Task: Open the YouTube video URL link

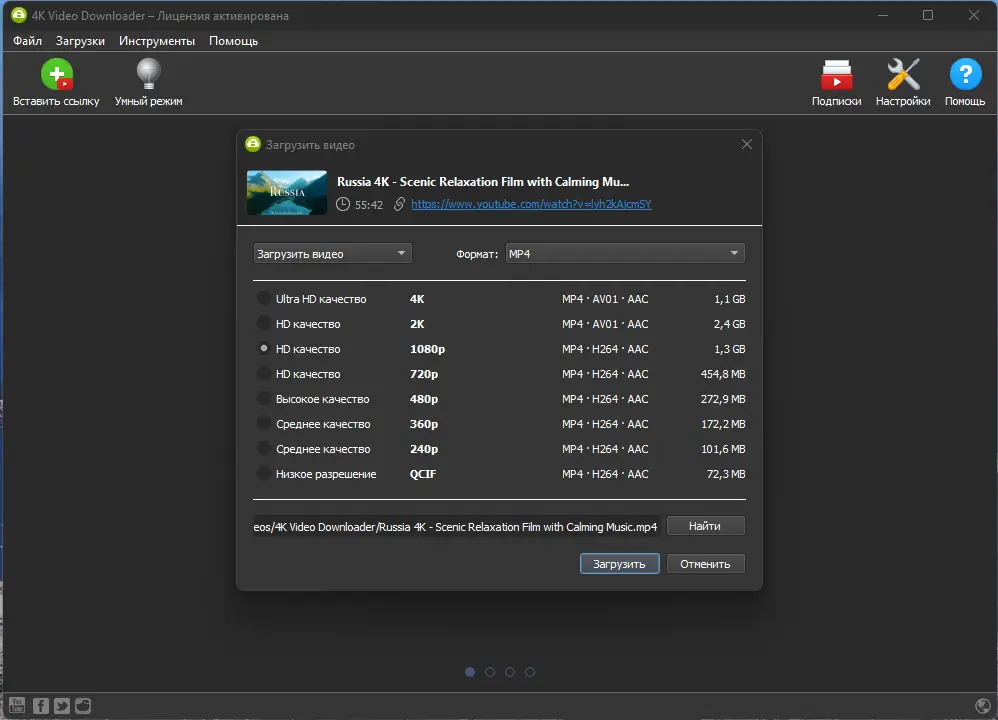Action: point(531,204)
